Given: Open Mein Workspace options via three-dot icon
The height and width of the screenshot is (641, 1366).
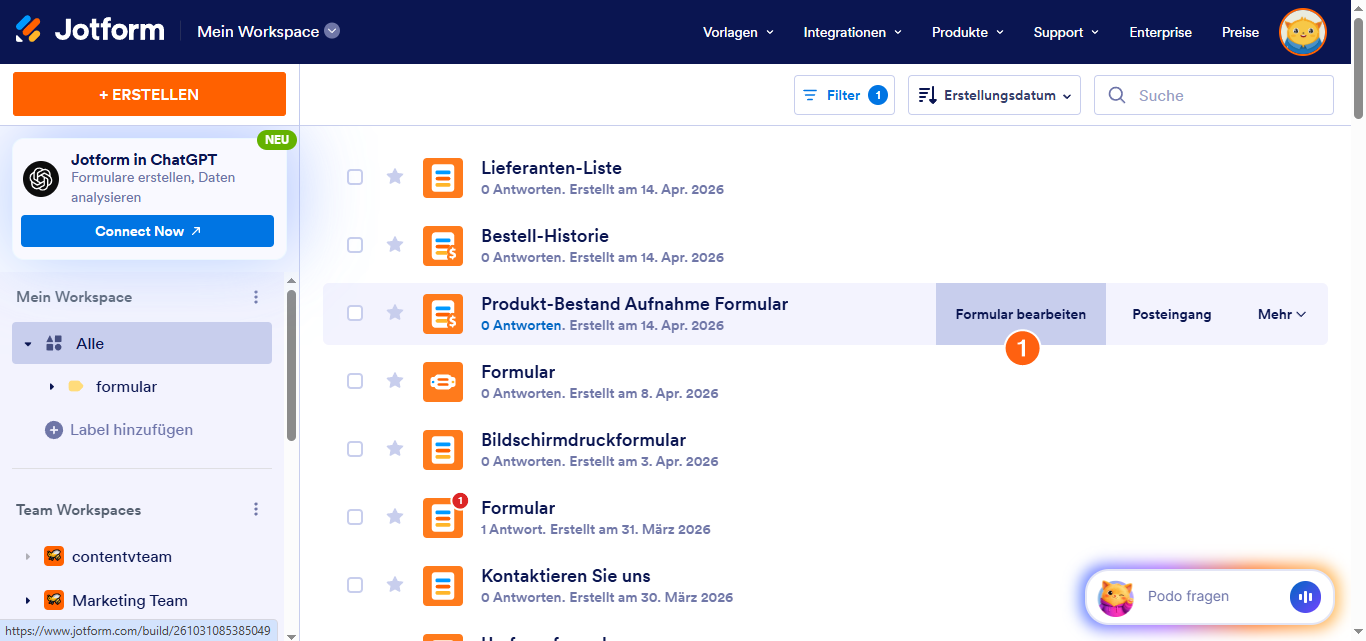Looking at the screenshot, I should pyautogui.click(x=256, y=296).
